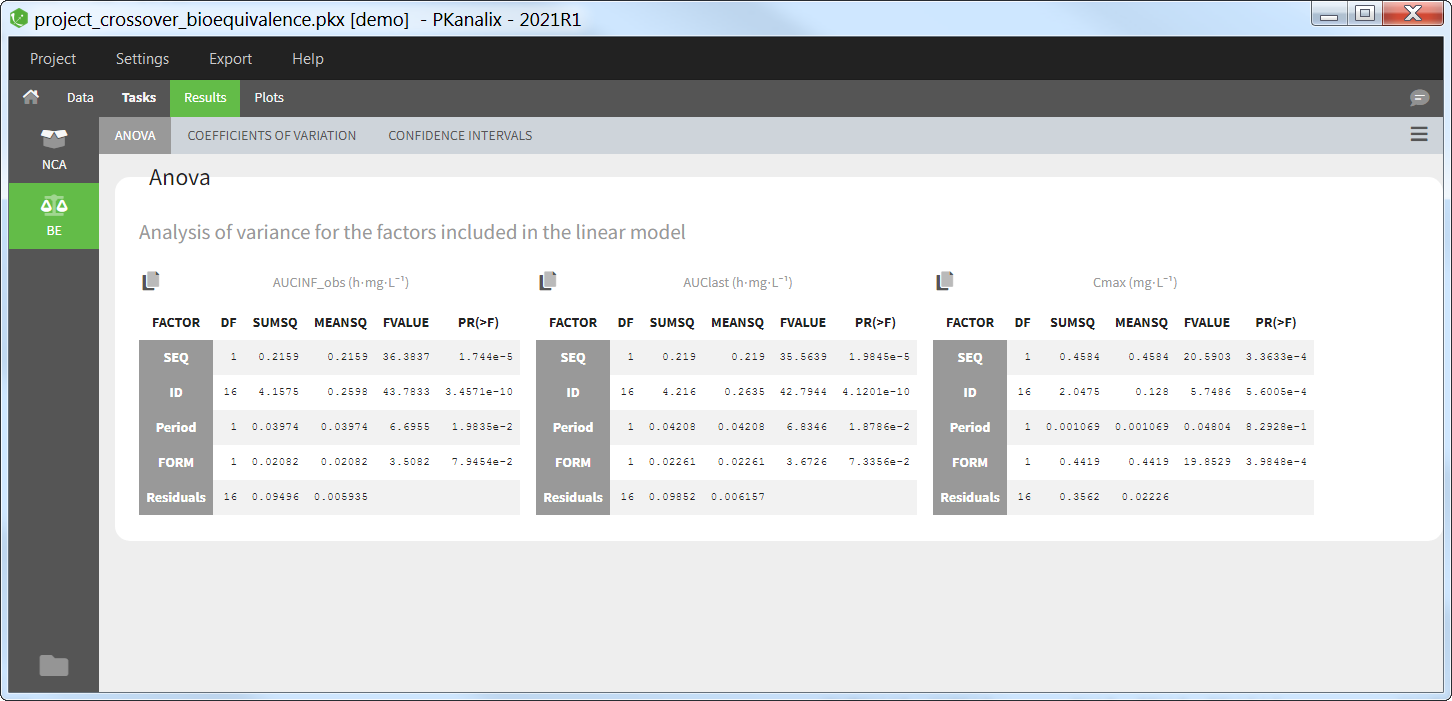Copy the AUCINF_obs ANOVA table

(151, 282)
